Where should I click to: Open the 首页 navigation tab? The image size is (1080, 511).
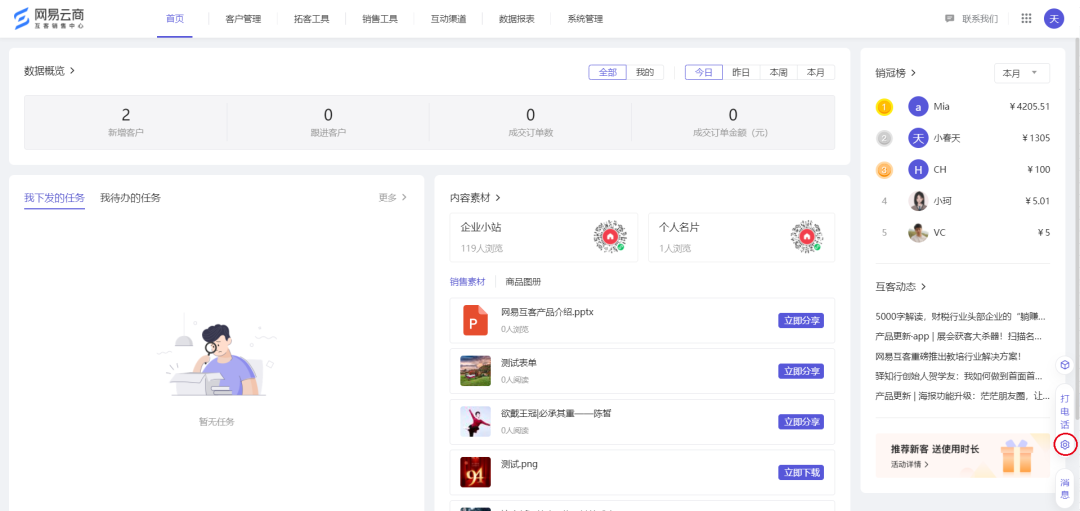click(175, 19)
